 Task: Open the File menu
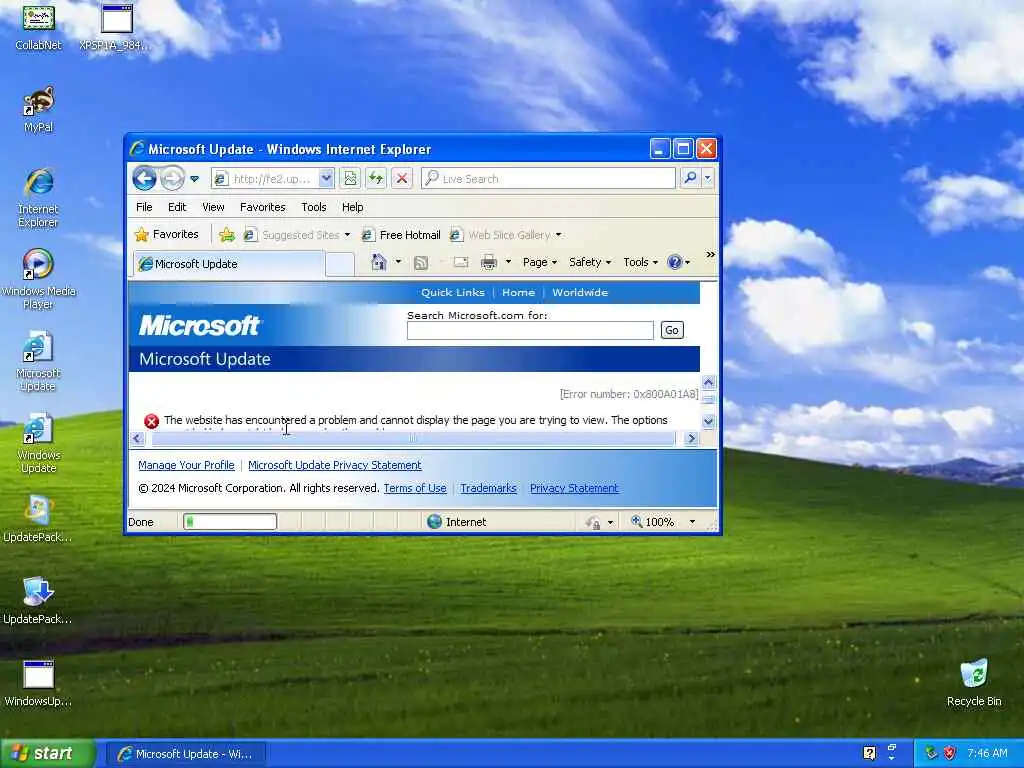coord(144,207)
